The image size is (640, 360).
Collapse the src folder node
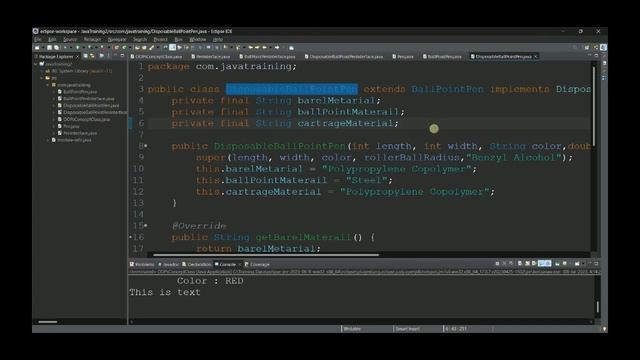42,78
